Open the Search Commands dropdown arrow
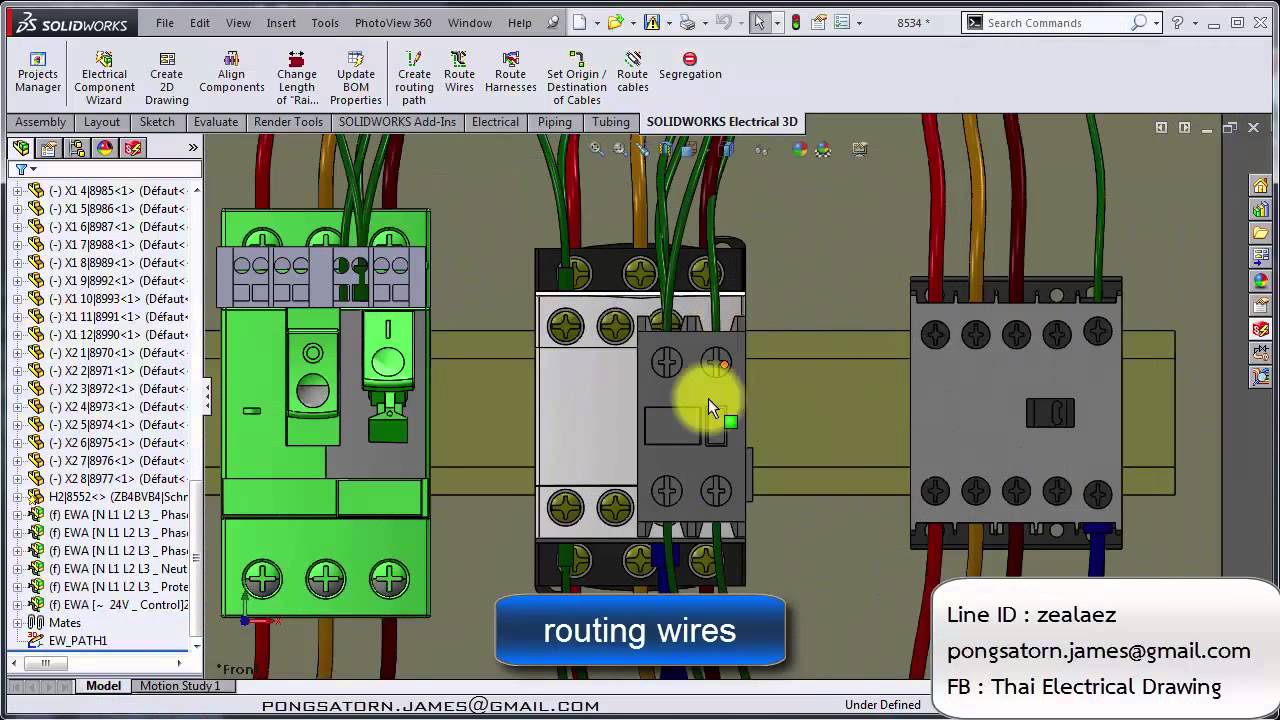 click(x=1156, y=22)
